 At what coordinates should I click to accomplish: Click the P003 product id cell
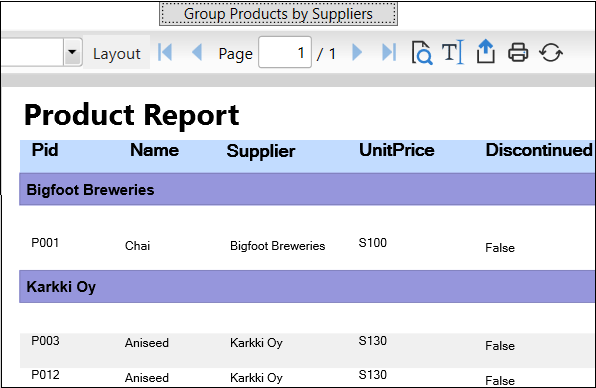pos(45,340)
